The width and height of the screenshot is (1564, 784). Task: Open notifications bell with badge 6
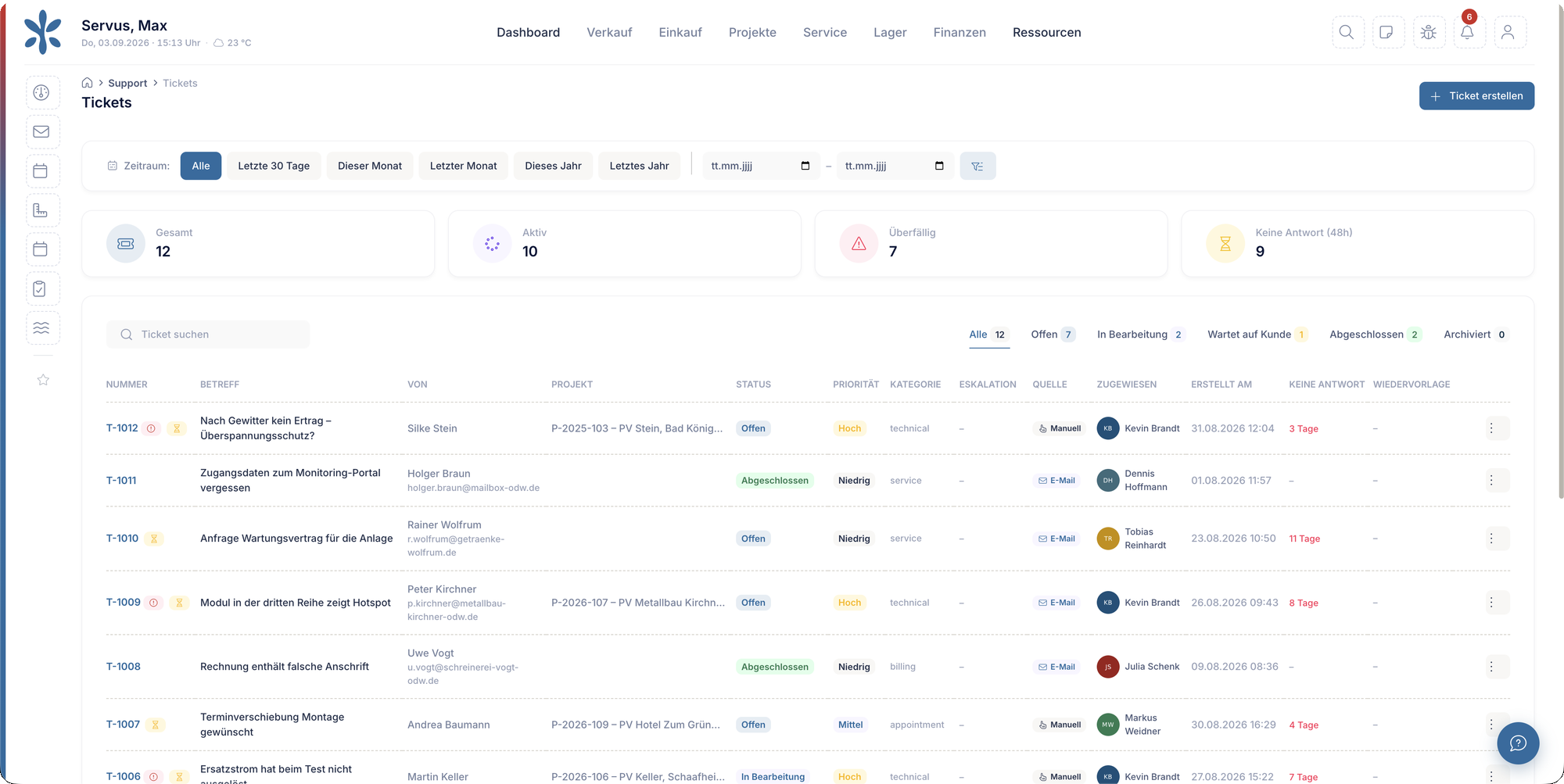(1468, 32)
